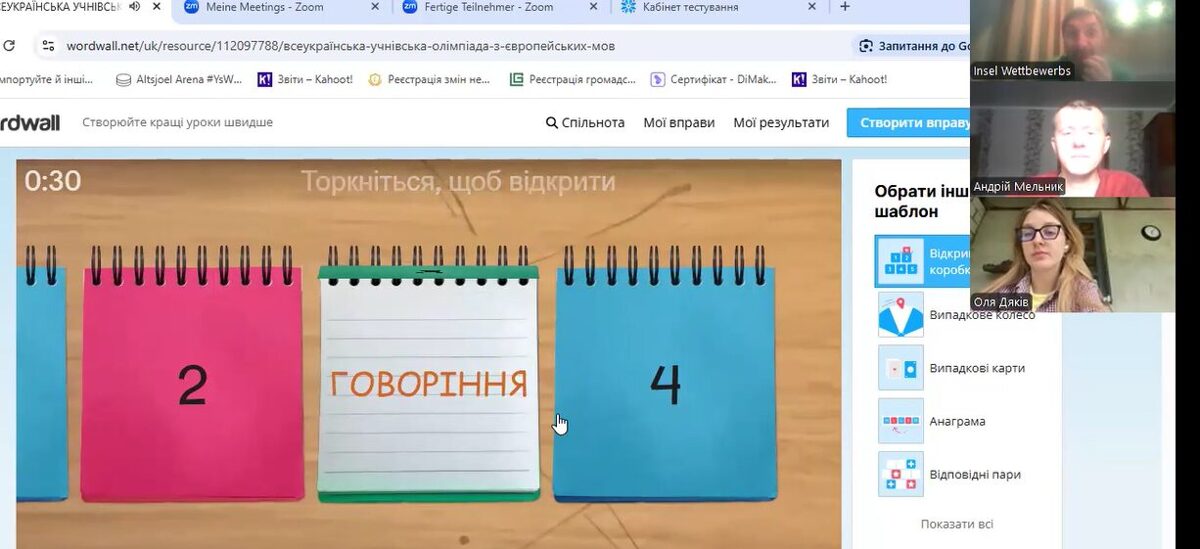
Task: Open a new browser tab
Action: point(845,7)
